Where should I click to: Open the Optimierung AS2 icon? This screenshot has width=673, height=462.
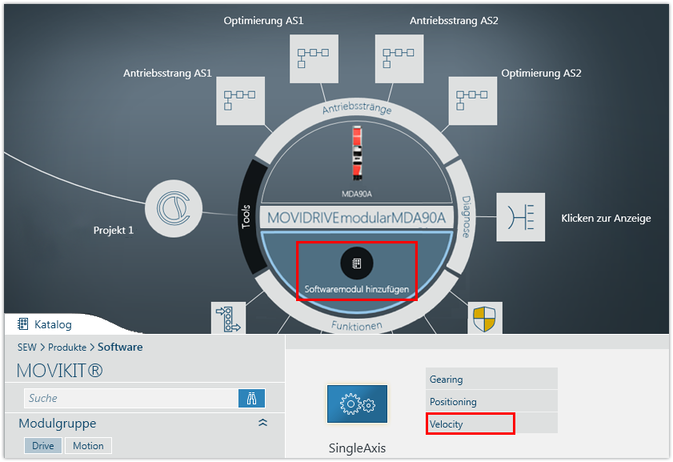pos(472,100)
